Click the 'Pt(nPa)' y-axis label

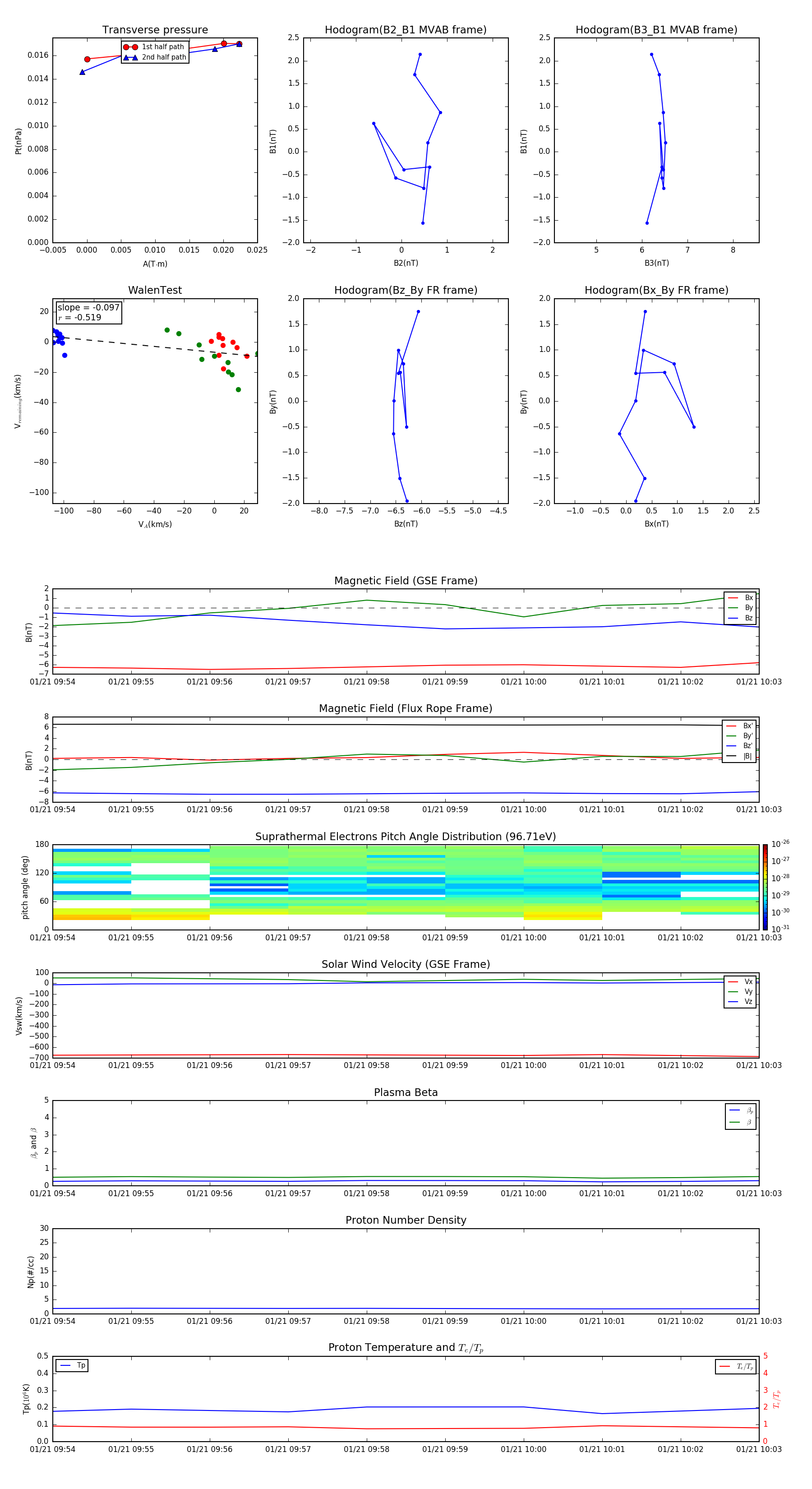tap(18, 141)
